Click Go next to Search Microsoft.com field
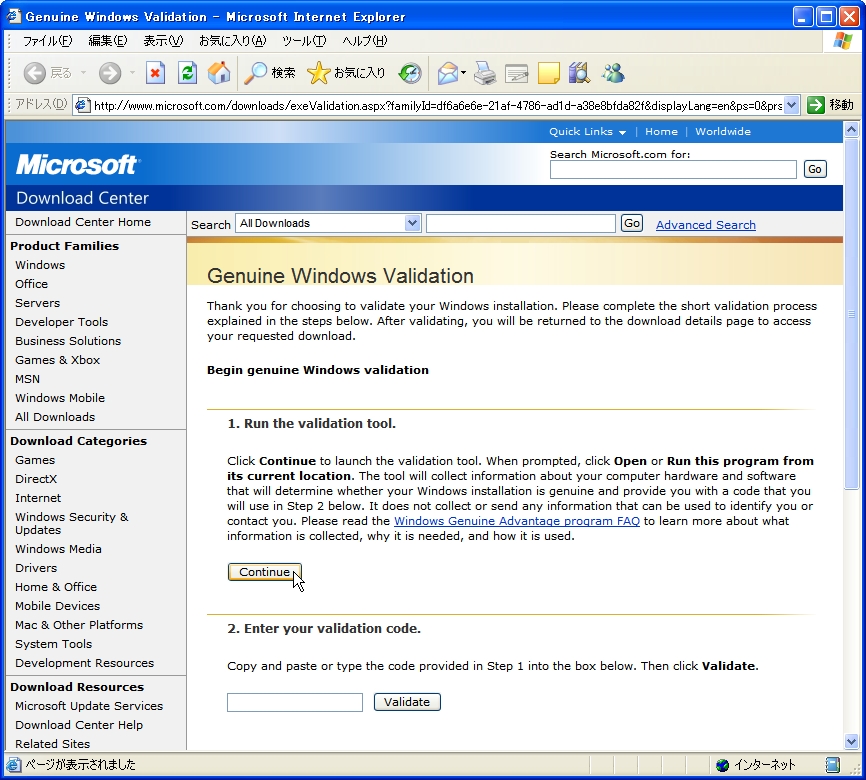 [815, 169]
